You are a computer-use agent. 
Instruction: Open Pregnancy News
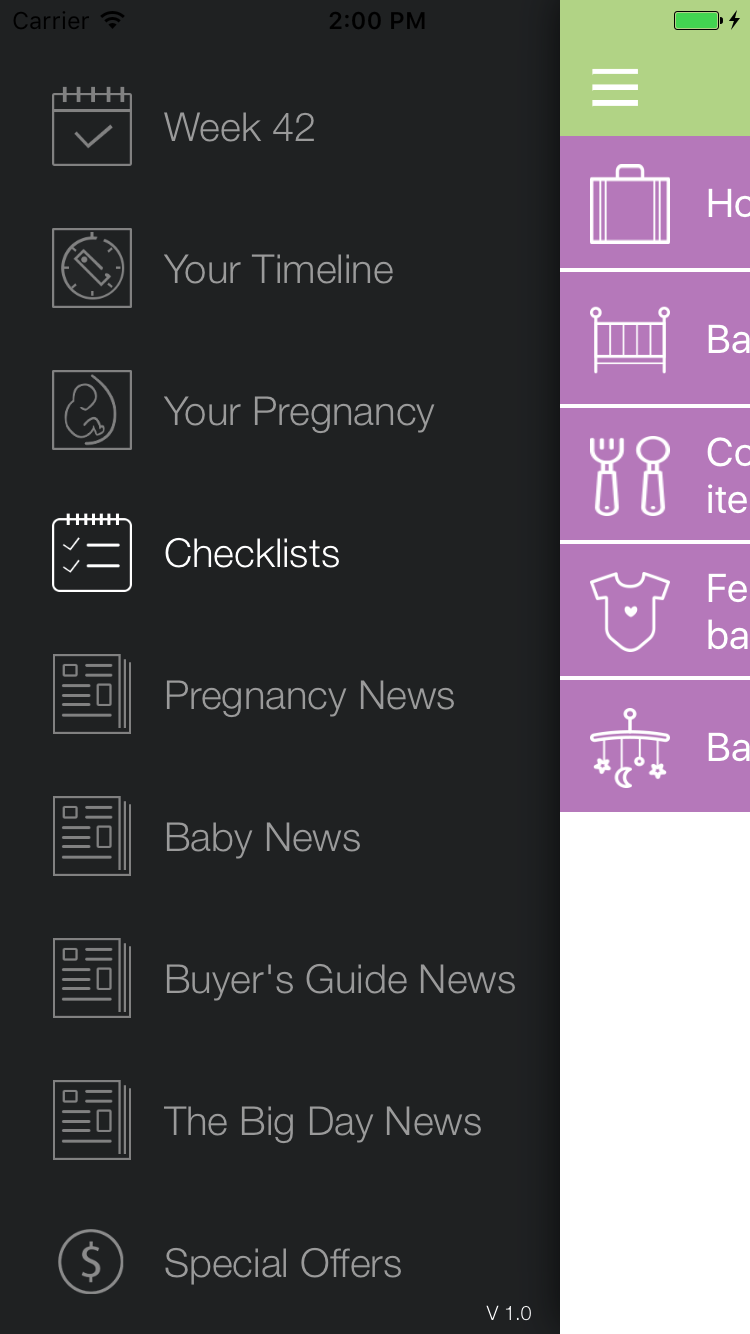pyautogui.click(x=309, y=696)
